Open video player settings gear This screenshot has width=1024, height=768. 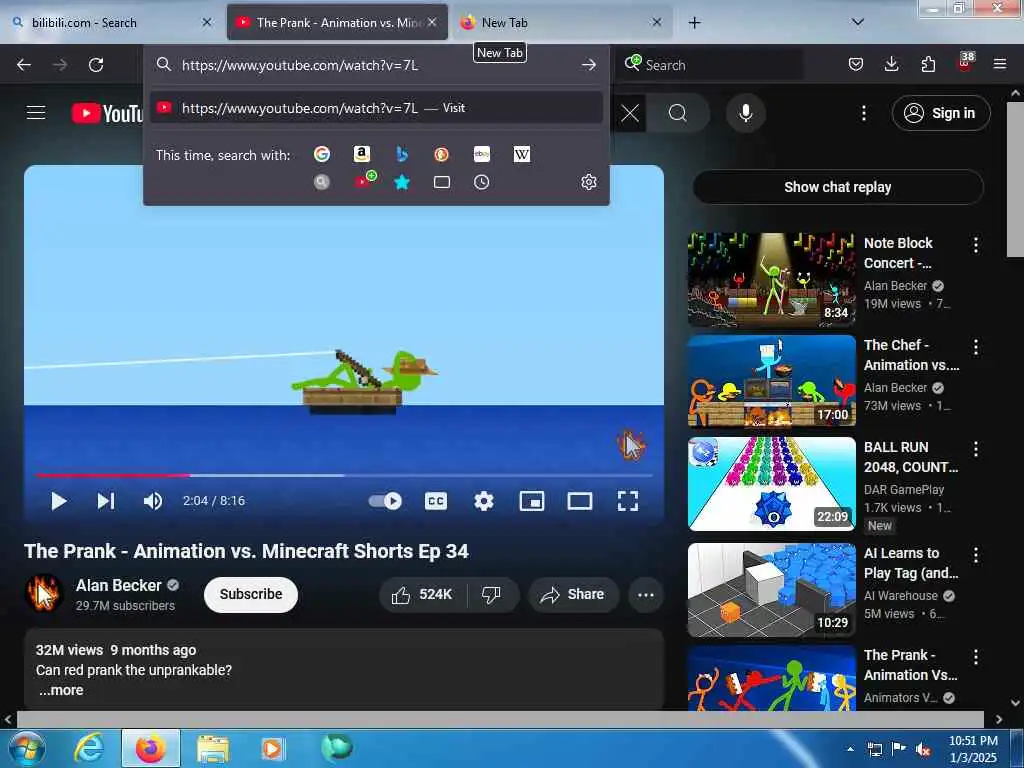(x=483, y=501)
